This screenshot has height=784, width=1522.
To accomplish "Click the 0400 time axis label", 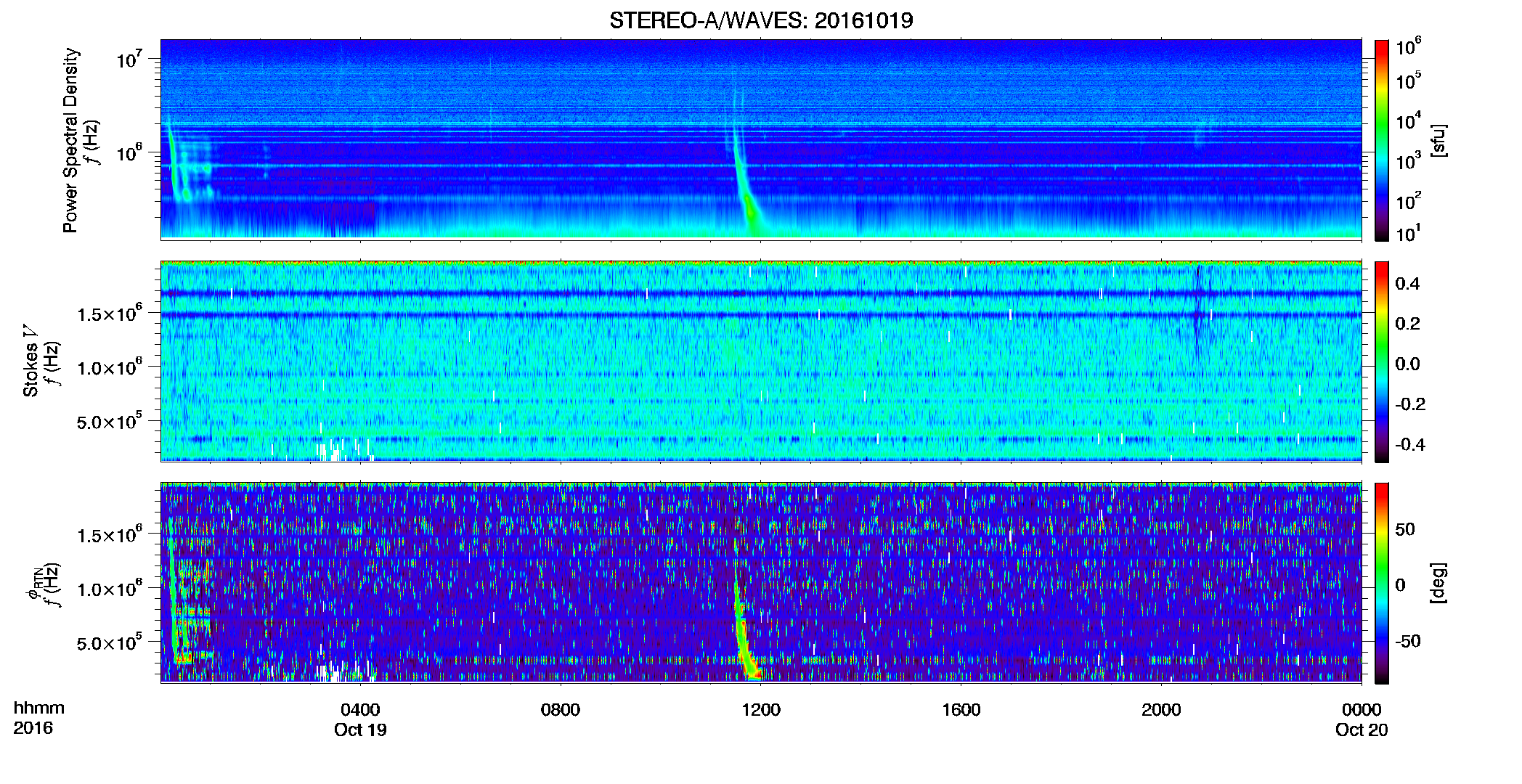I will click(x=360, y=709).
